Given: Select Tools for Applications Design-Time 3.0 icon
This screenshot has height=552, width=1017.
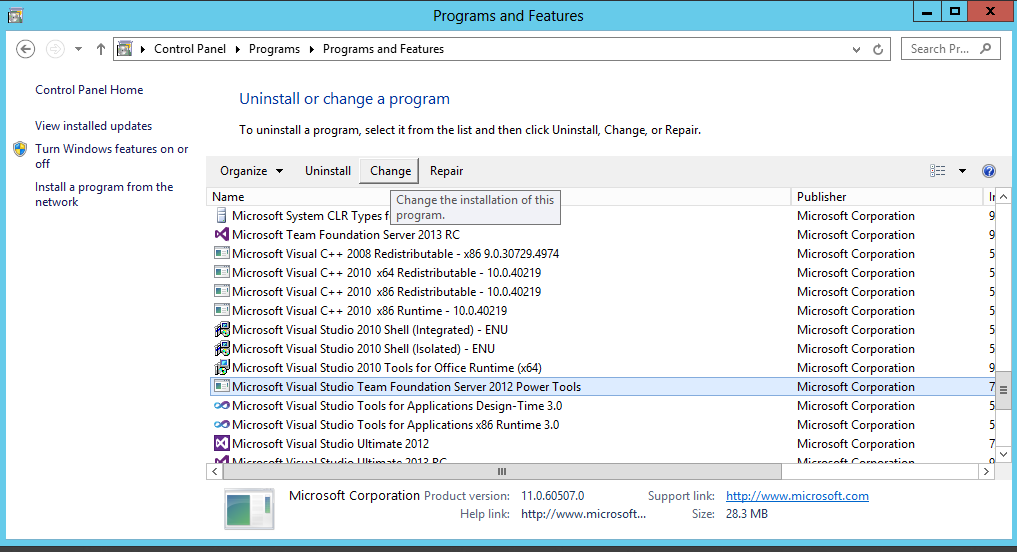Looking at the screenshot, I should [x=222, y=405].
